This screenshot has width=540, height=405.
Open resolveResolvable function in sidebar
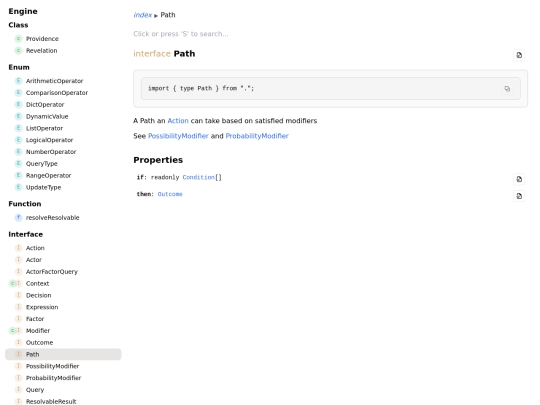(53, 218)
